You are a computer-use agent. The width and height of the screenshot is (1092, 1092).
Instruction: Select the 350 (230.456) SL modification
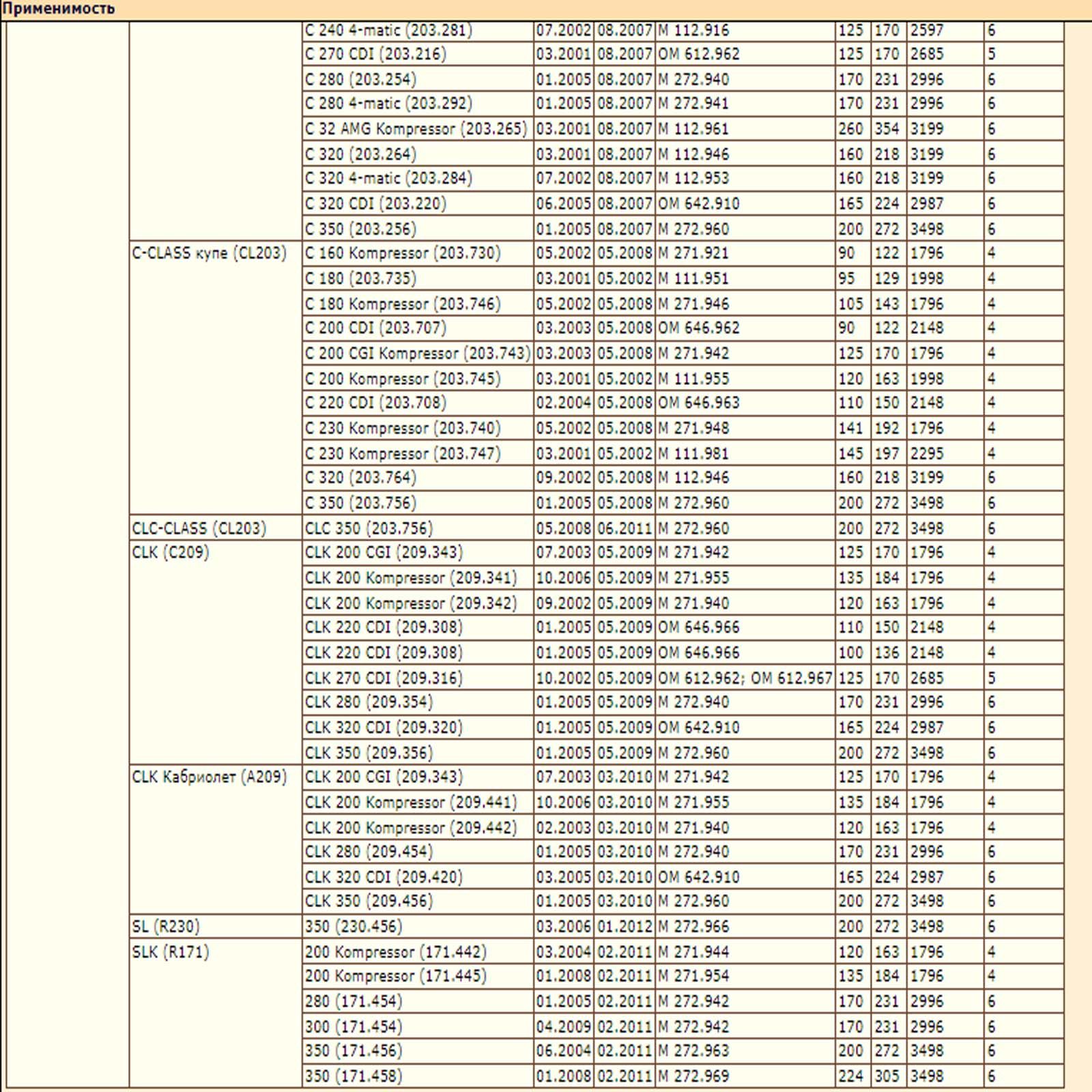[354, 926]
